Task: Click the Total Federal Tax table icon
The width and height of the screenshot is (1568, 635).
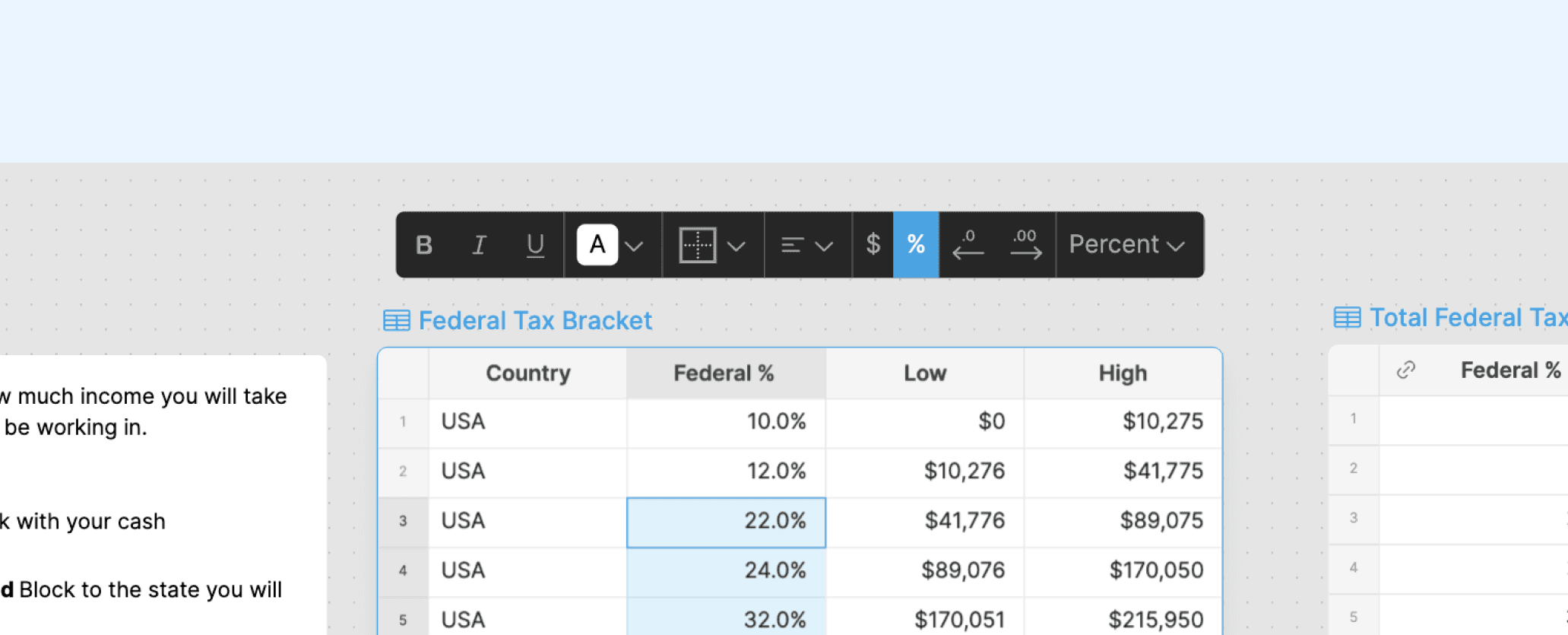Action: coord(1348,317)
